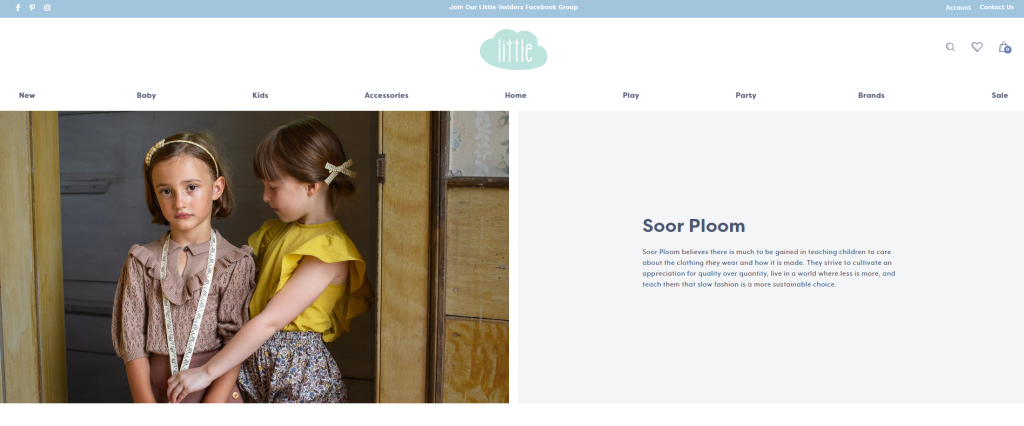The height and width of the screenshot is (426, 1024).
Task: Open the Sale section
Action: tap(1000, 95)
